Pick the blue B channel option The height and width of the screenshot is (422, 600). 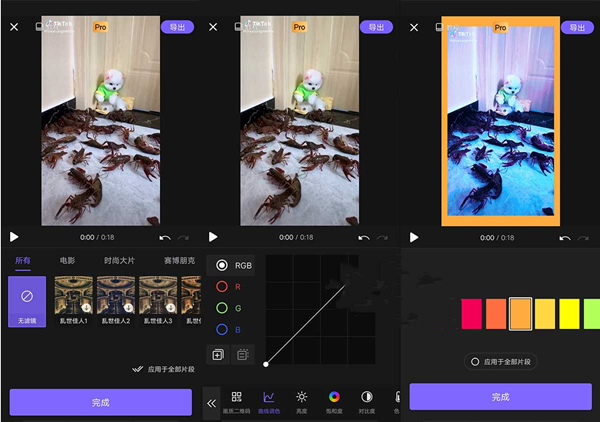click(222, 328)
